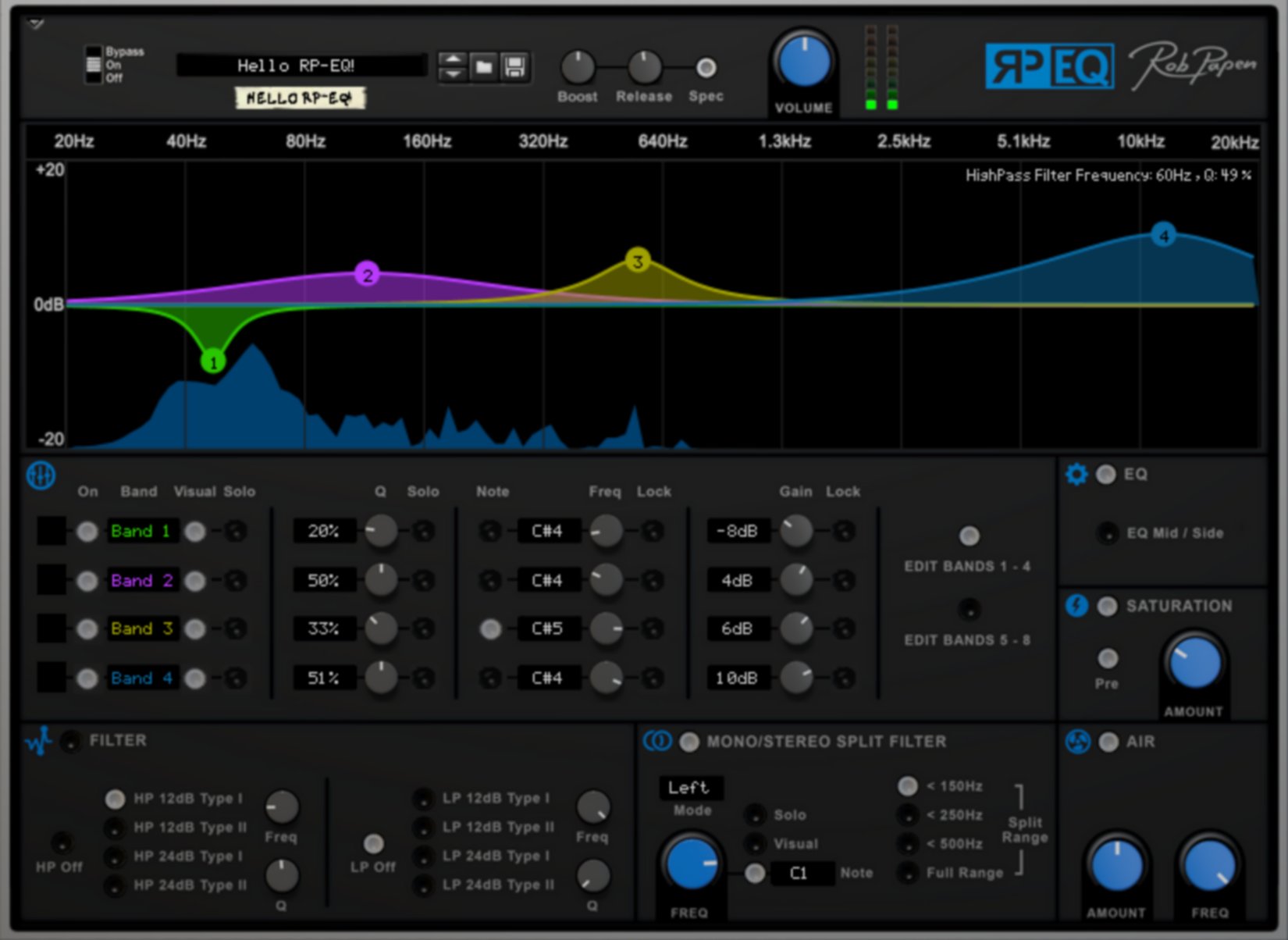The width and height of the screenshot is (1288, 940).
Task: Click the Saturation lightning bolt icon
Action: pyautogui.click(x=1078, y=606)
